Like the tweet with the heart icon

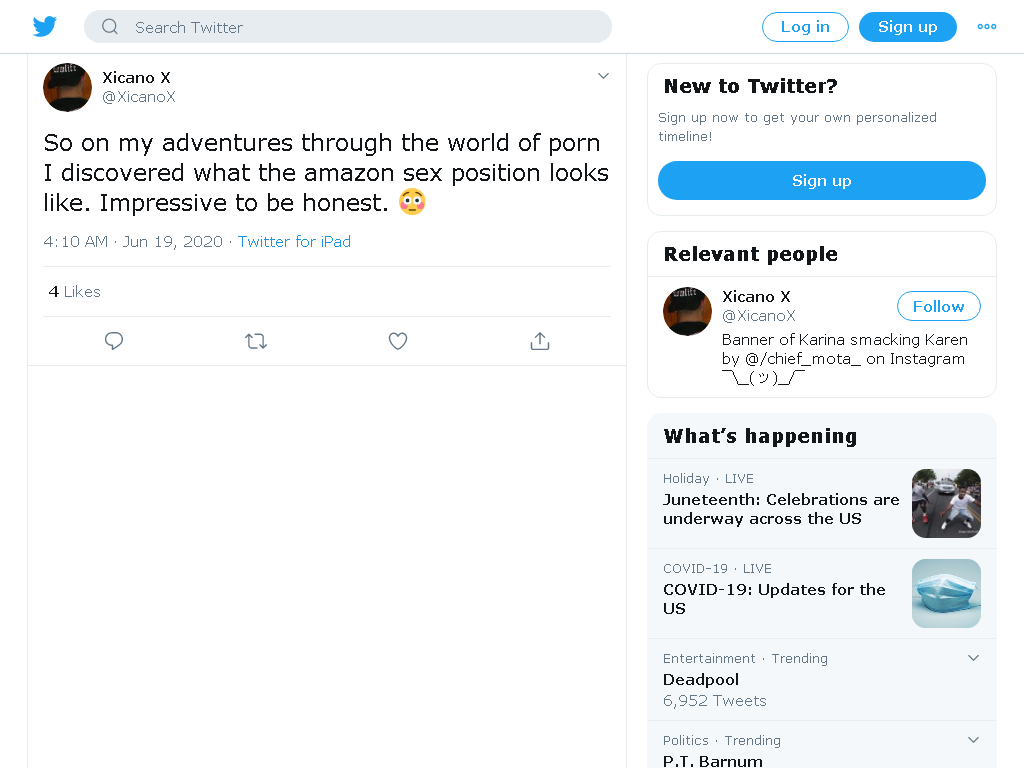[x=398, y=341]
